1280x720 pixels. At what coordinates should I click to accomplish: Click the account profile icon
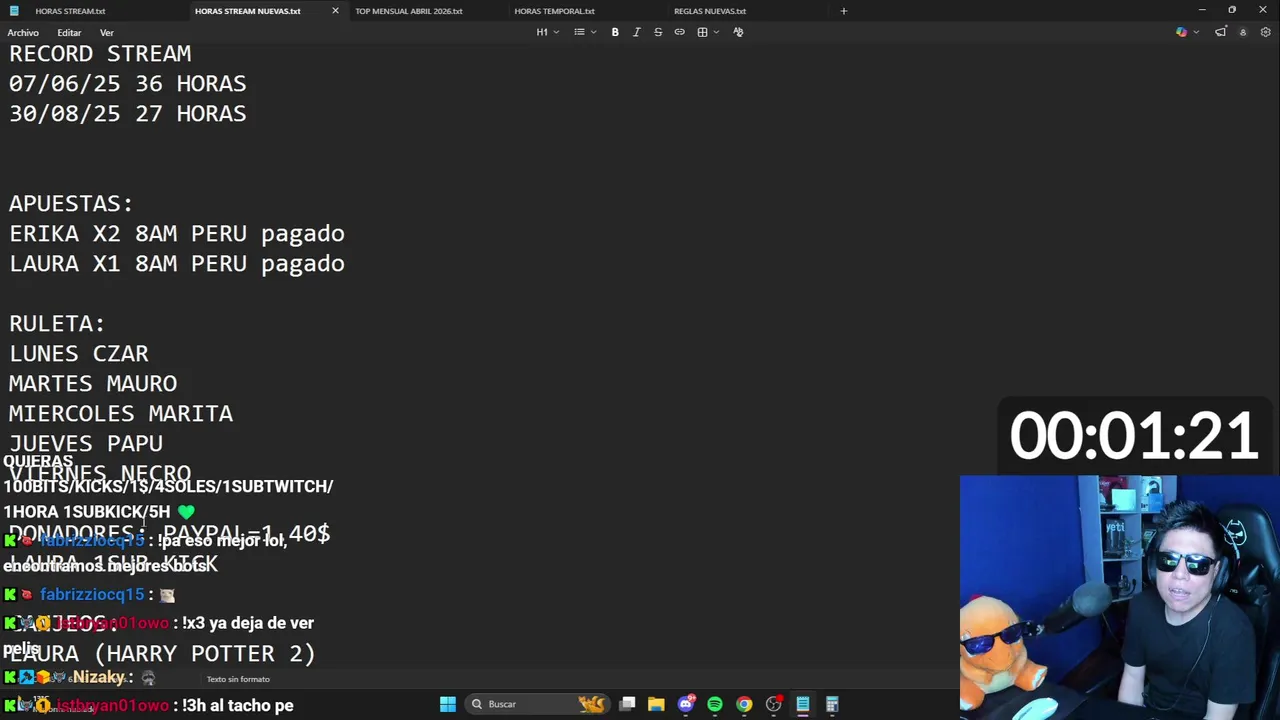(1243, 32)
